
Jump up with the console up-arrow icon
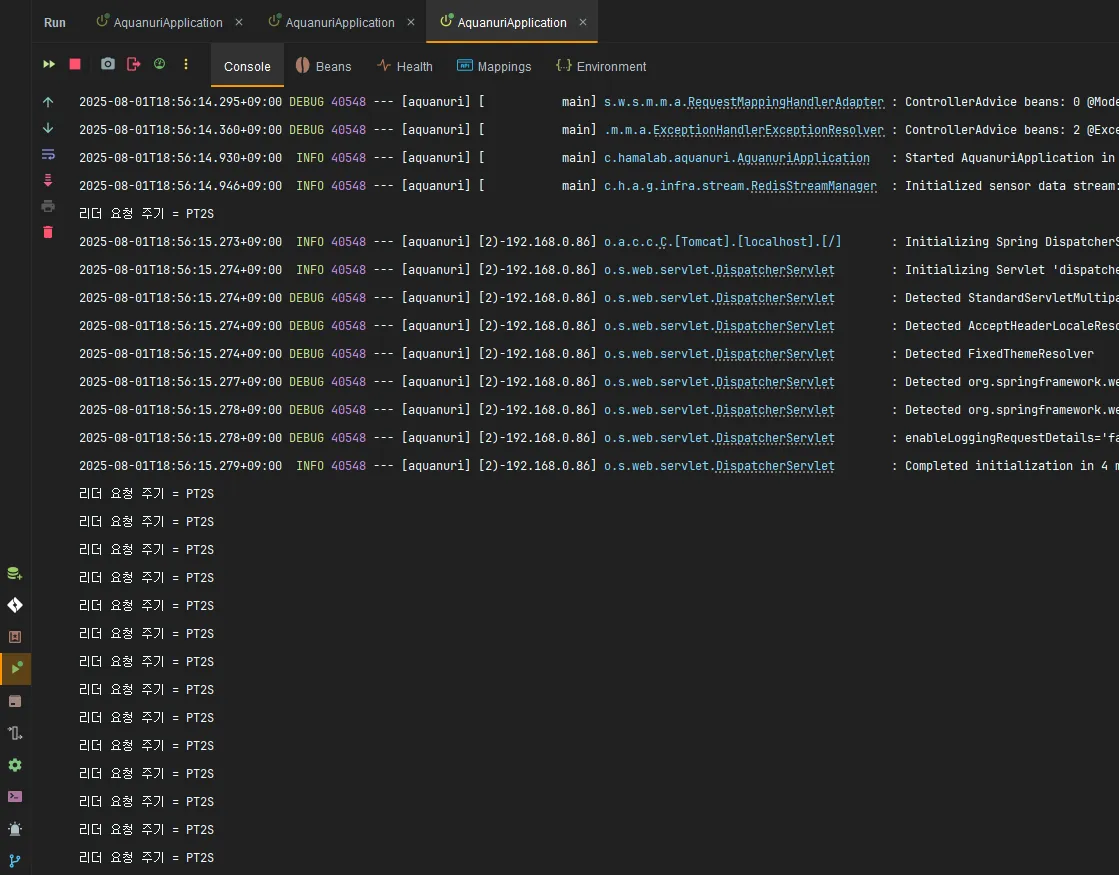(x=48, y=102)
